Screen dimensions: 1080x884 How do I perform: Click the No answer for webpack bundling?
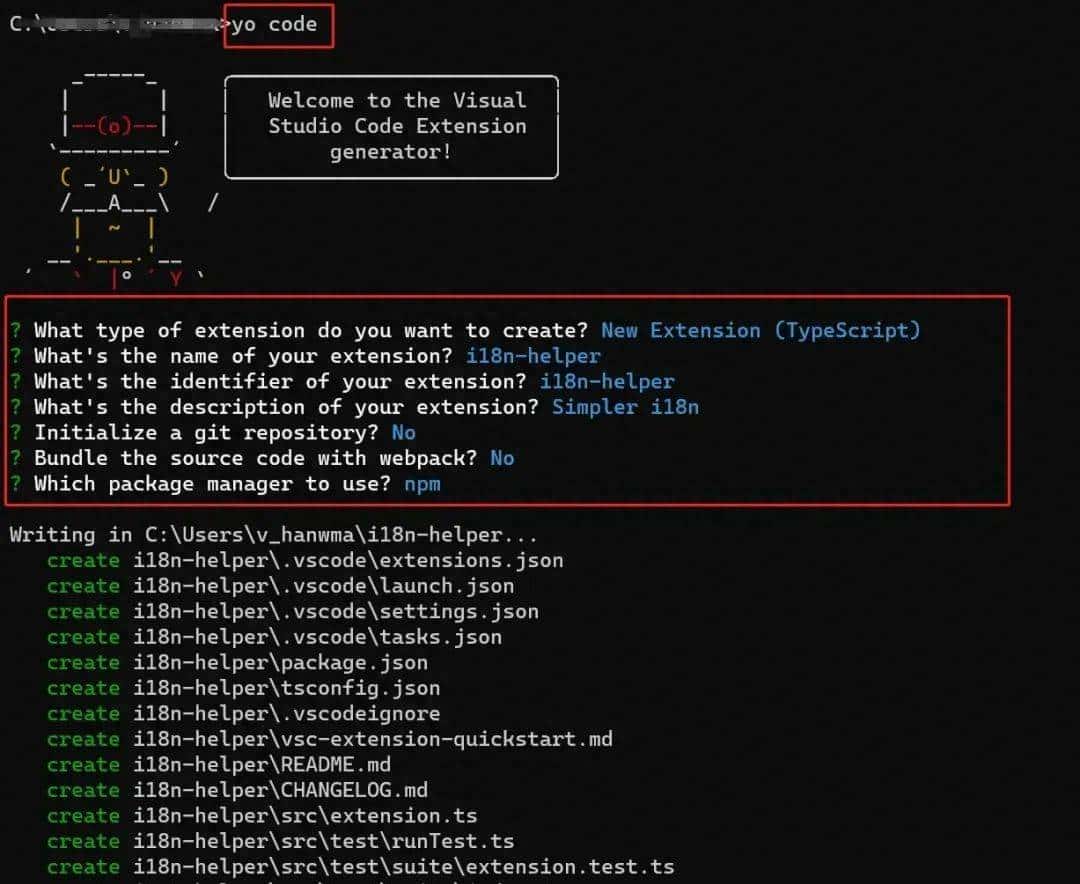click(x=501, y=458)
